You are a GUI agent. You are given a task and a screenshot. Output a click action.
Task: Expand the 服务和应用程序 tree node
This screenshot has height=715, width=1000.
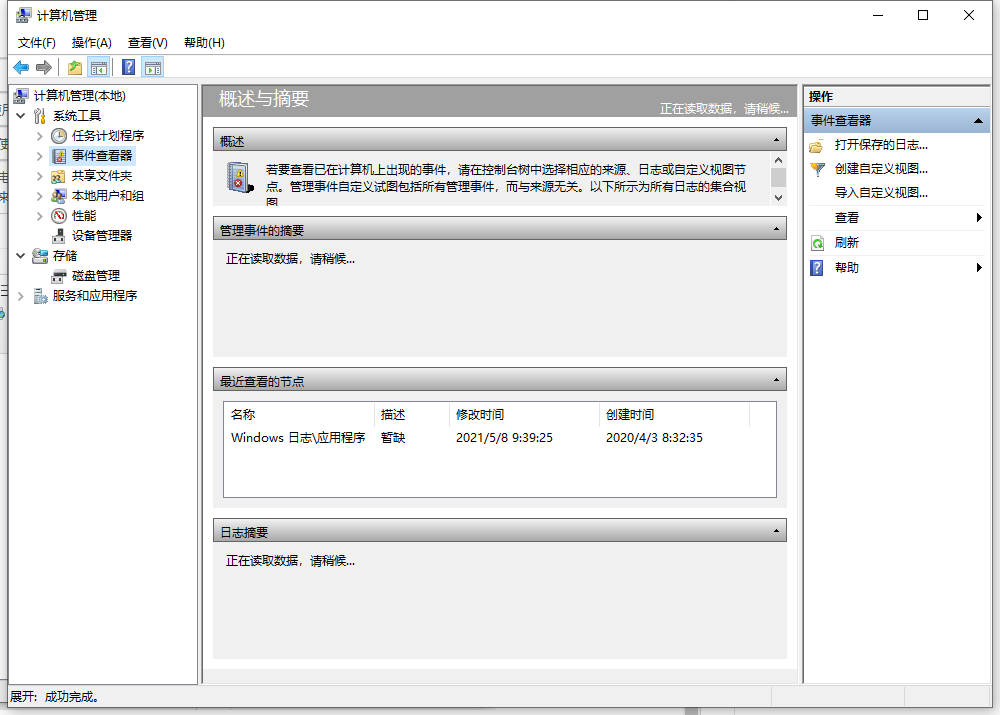(x=21, y=296)
